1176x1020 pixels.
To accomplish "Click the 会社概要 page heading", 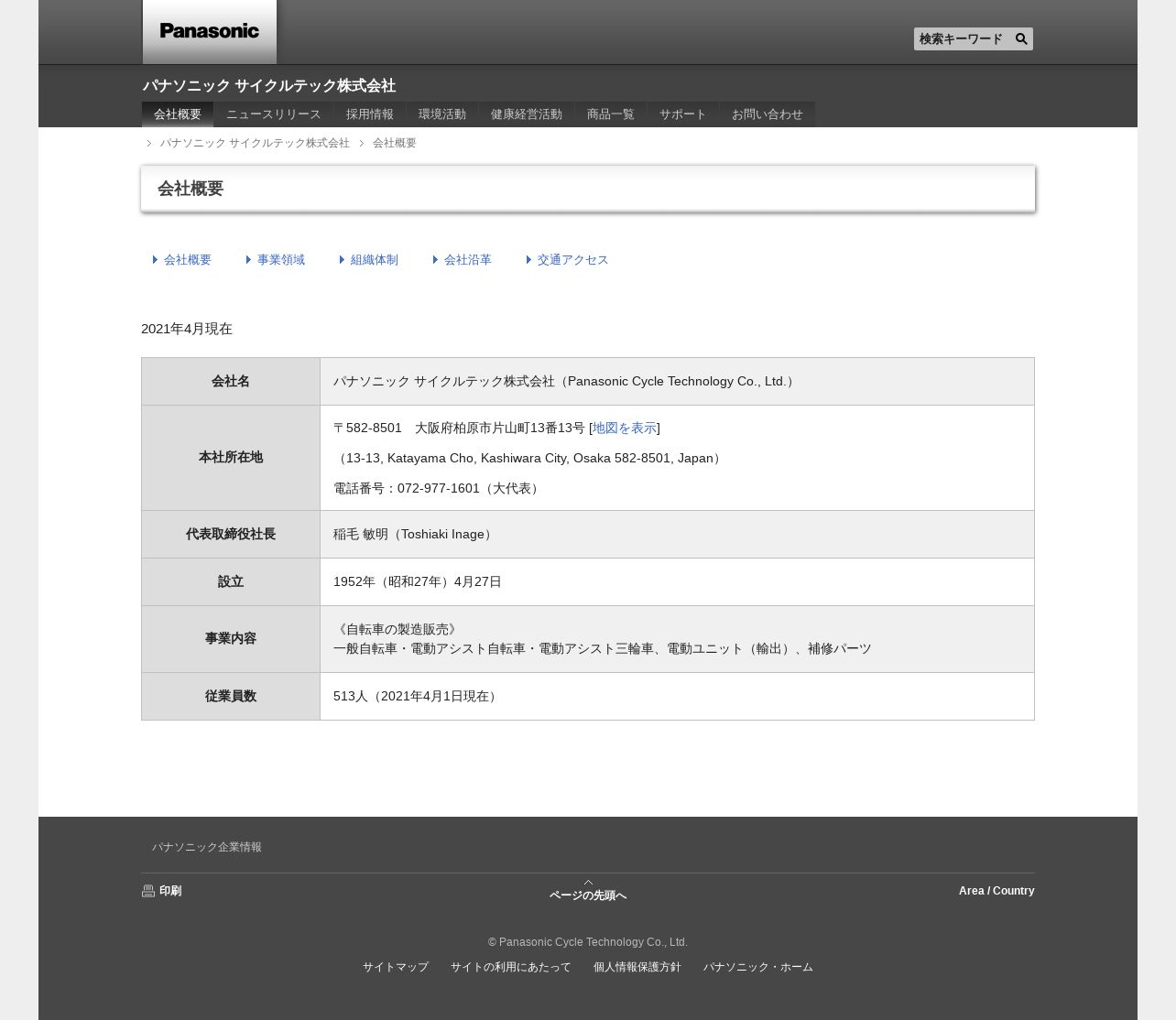I will pos(191,189).
